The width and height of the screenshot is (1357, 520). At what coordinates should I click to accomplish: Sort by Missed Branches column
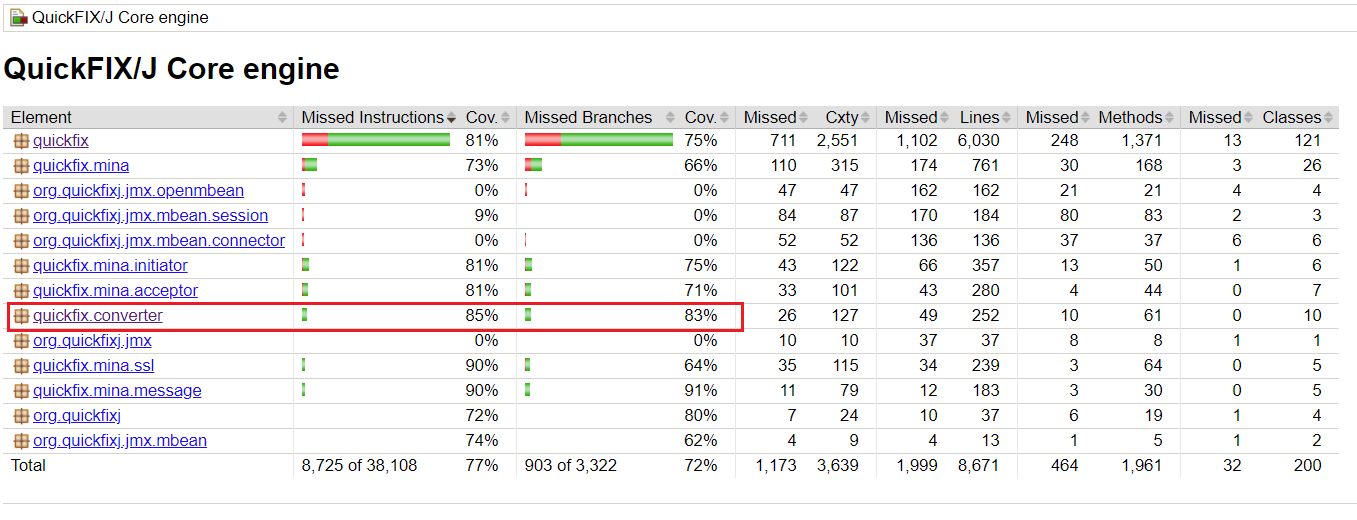click(598, 118)
